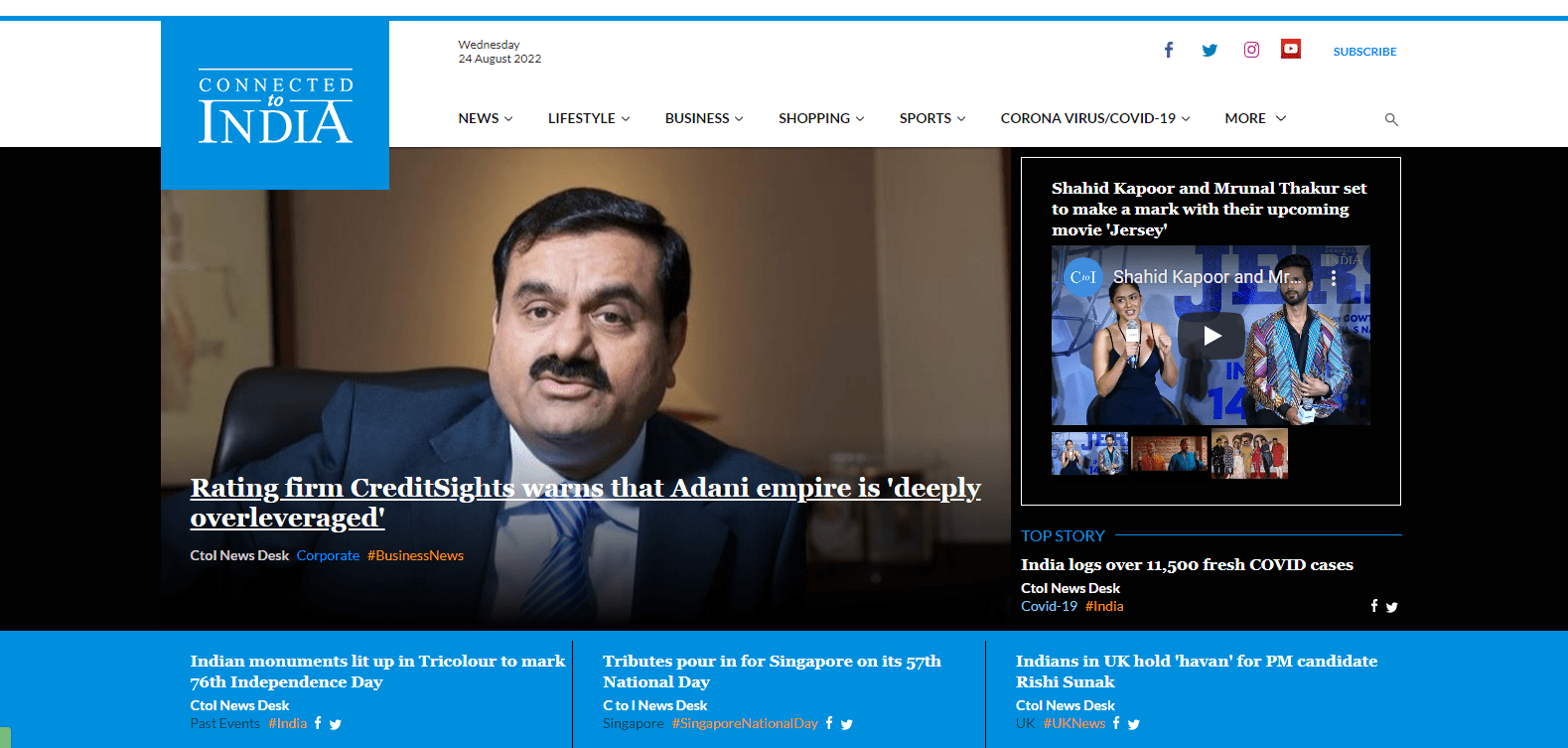Click the date text 24 August 2022
1568x748 pixels.
click(499, 59)
